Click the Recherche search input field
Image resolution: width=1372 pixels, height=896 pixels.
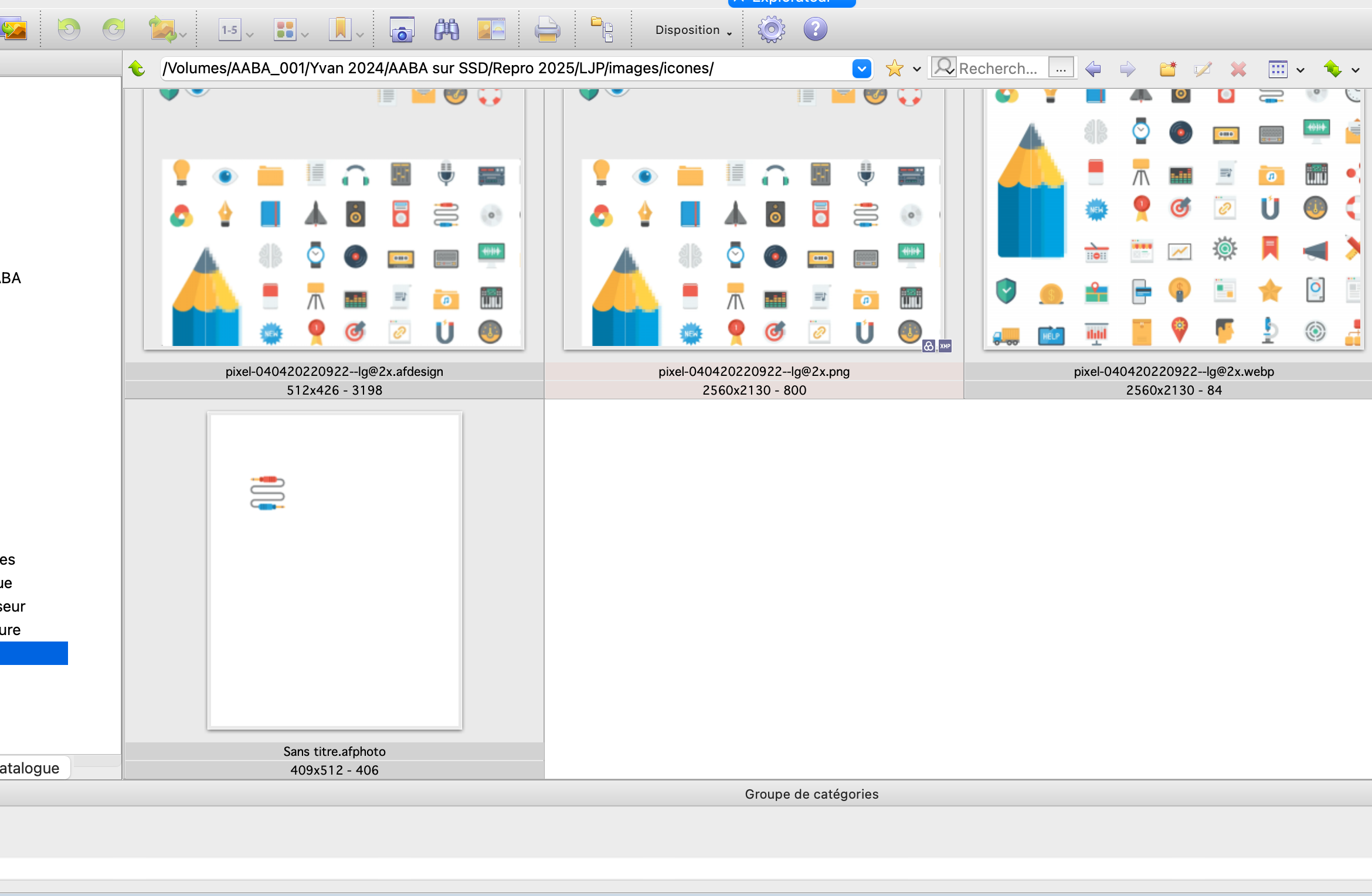pyautogui.click(x=998, y=69)
